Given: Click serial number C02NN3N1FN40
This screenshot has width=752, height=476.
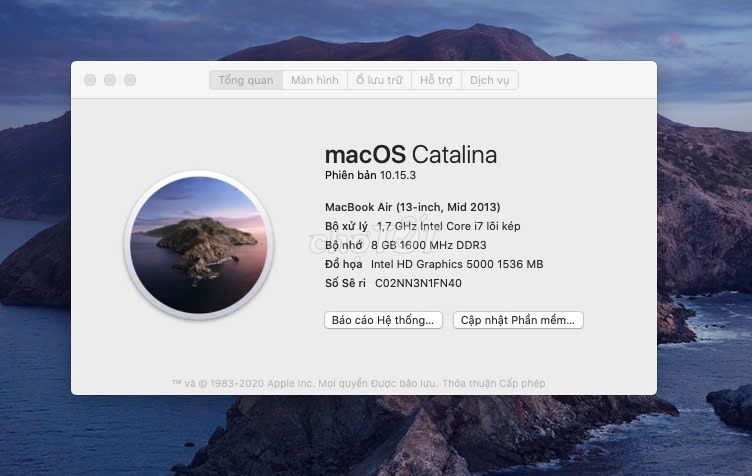Looking at the screenshot, I should (x=418, y=283).
